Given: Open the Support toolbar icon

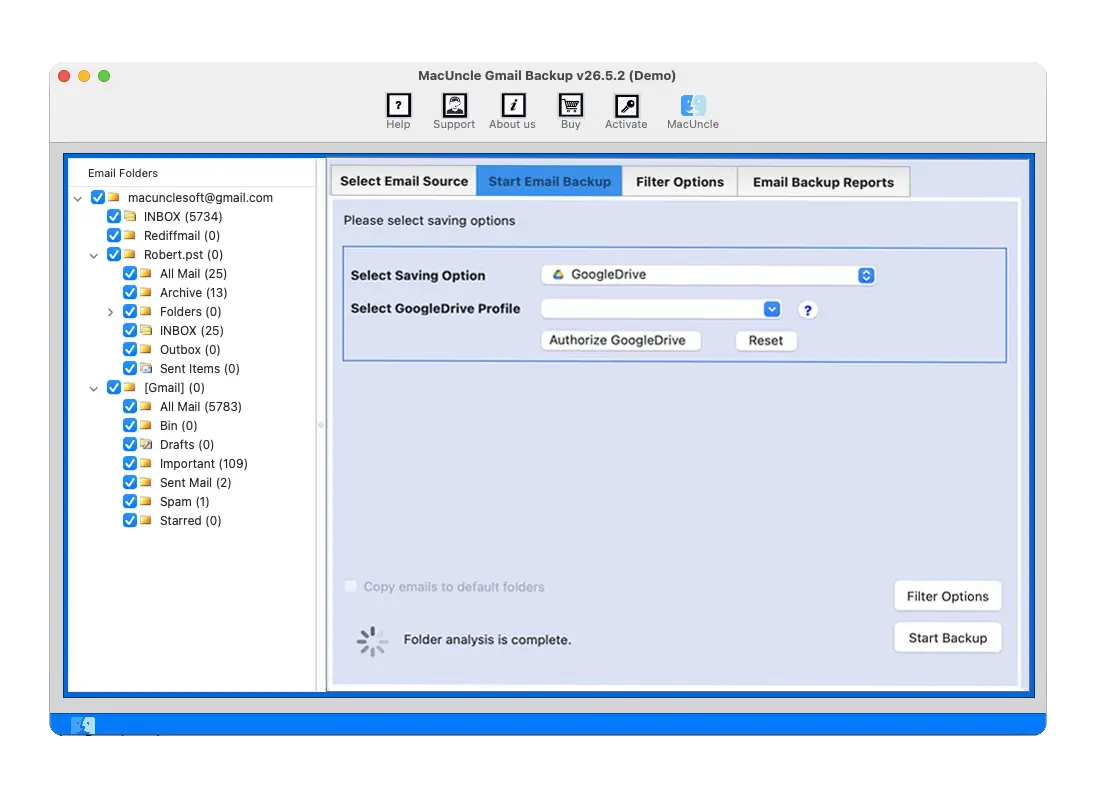Looking at the screenshot, I should coord(454,106).
